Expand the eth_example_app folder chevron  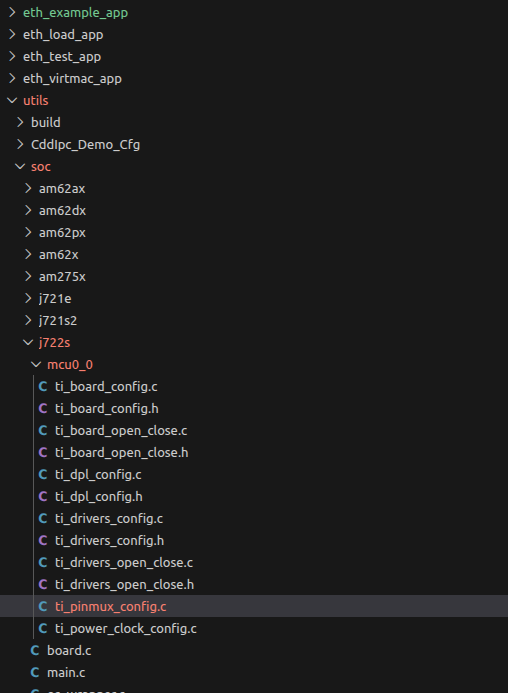pos(12,12)
